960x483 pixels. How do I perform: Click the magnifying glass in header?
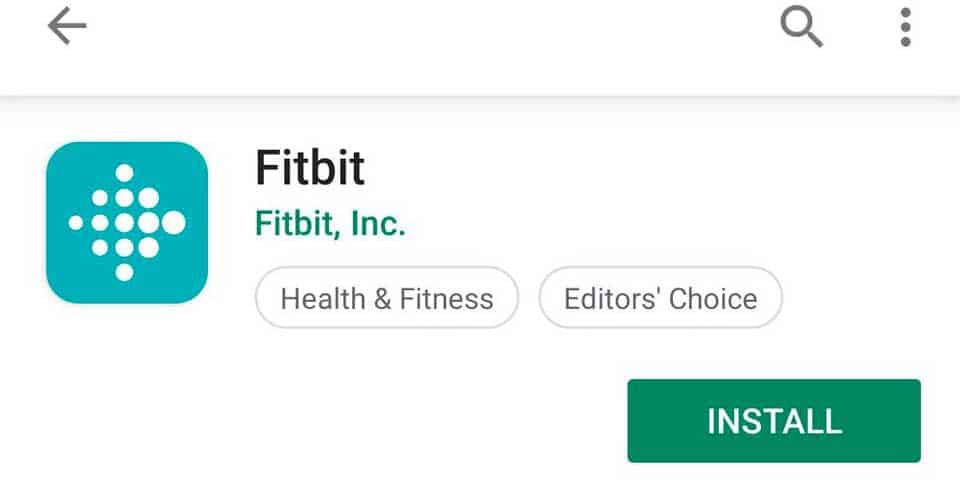tap(801, 28)
